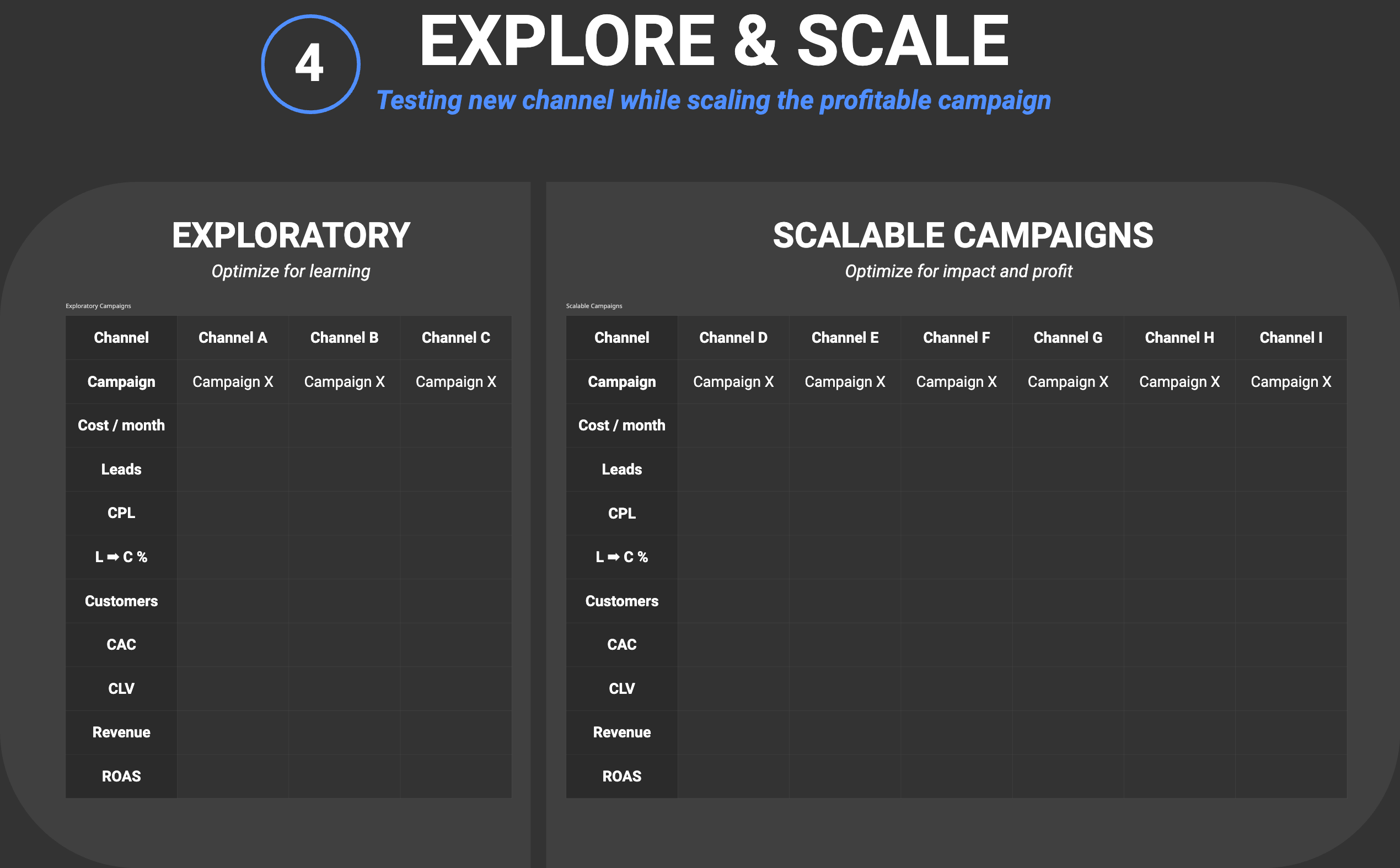This screenshot has height=868, width=1400.
Task: Select "ROAS" row label in Exploratory table
Action: [x=121, y=776]
